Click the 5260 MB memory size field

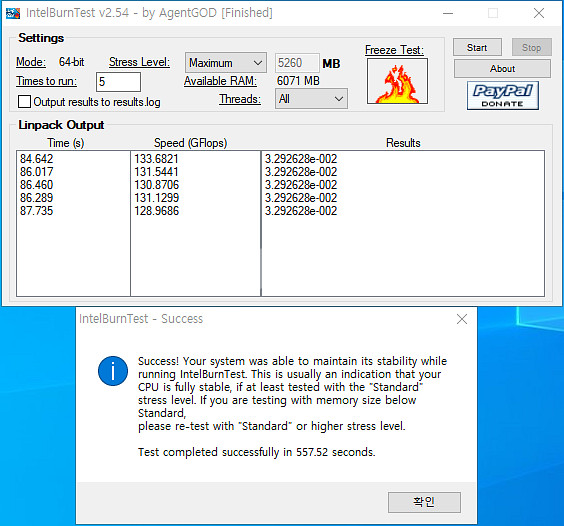[297, 63]
